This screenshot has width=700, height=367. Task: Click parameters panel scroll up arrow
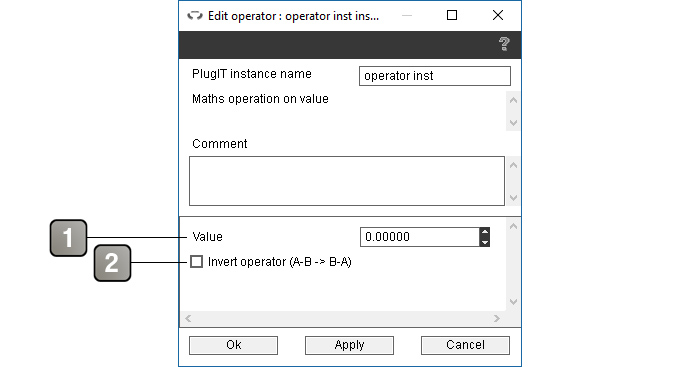click(x=513, y=226)
